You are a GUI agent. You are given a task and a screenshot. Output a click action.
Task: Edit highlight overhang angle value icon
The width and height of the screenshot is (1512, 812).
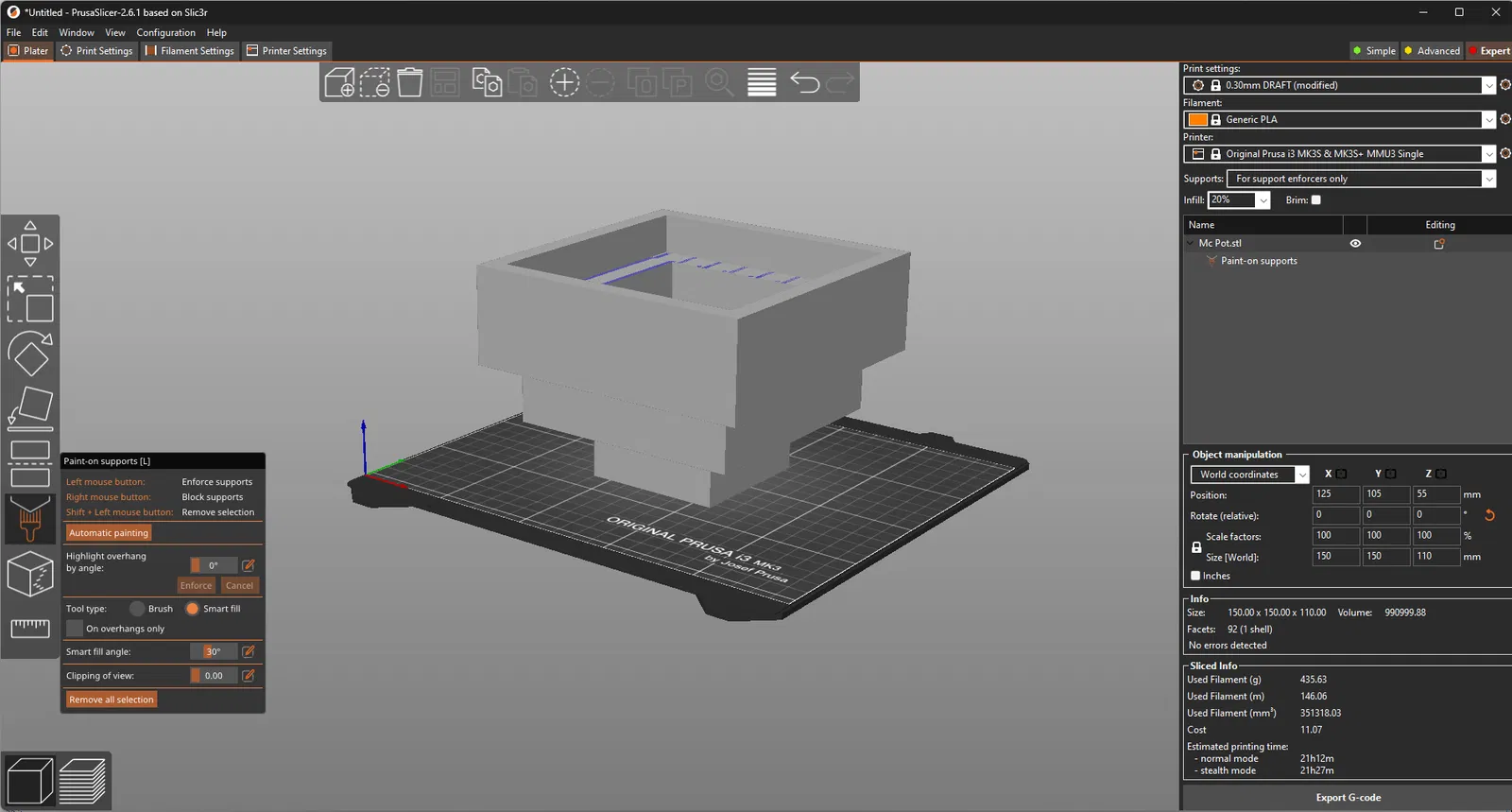[249, 565]
